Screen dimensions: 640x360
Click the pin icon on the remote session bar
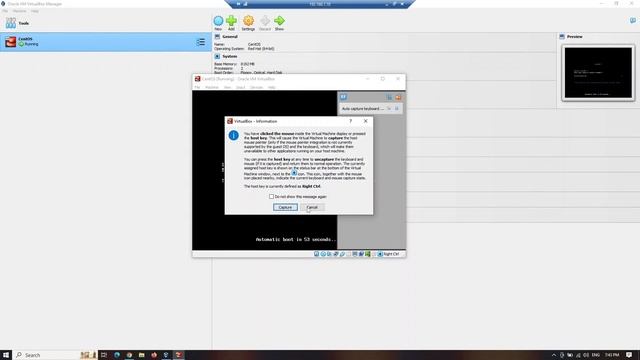[239, 4]
